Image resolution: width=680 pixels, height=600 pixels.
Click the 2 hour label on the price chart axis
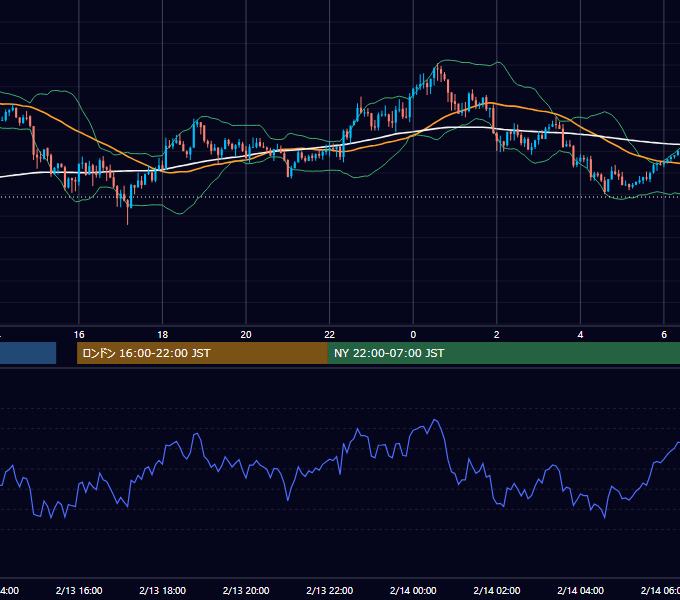tap(497, 335)
